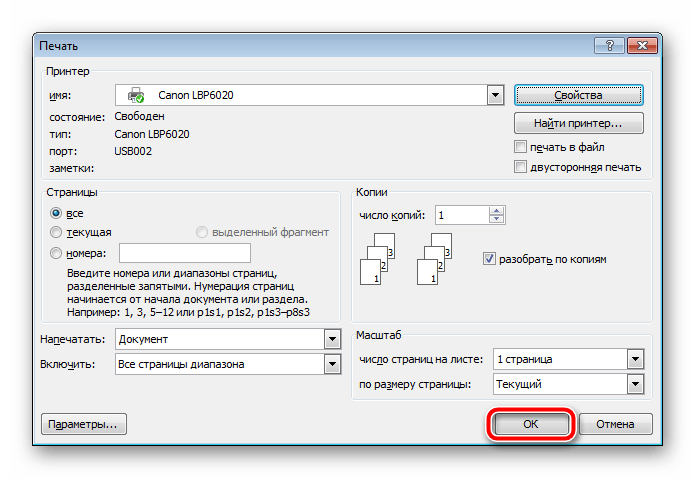The height and width of the screenshot is (478, 695).
Task: Select the 'номера' radio button
Action: click(56, 254)
